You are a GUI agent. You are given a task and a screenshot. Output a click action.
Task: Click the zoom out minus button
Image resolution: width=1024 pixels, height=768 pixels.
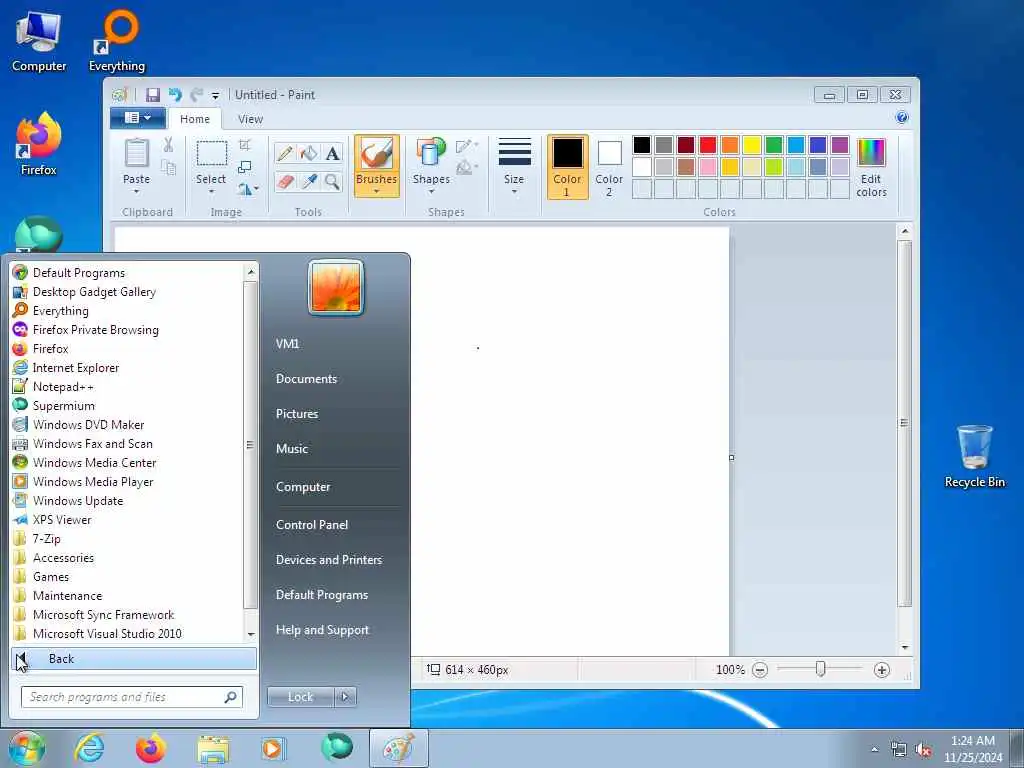760,670
